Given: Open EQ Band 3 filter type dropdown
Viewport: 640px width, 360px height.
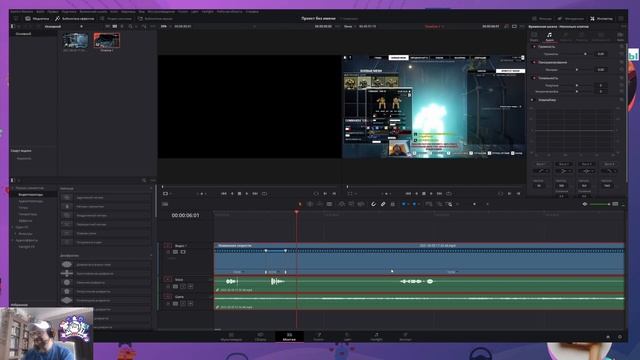Looking at the screenshot, I should [586, 171].
